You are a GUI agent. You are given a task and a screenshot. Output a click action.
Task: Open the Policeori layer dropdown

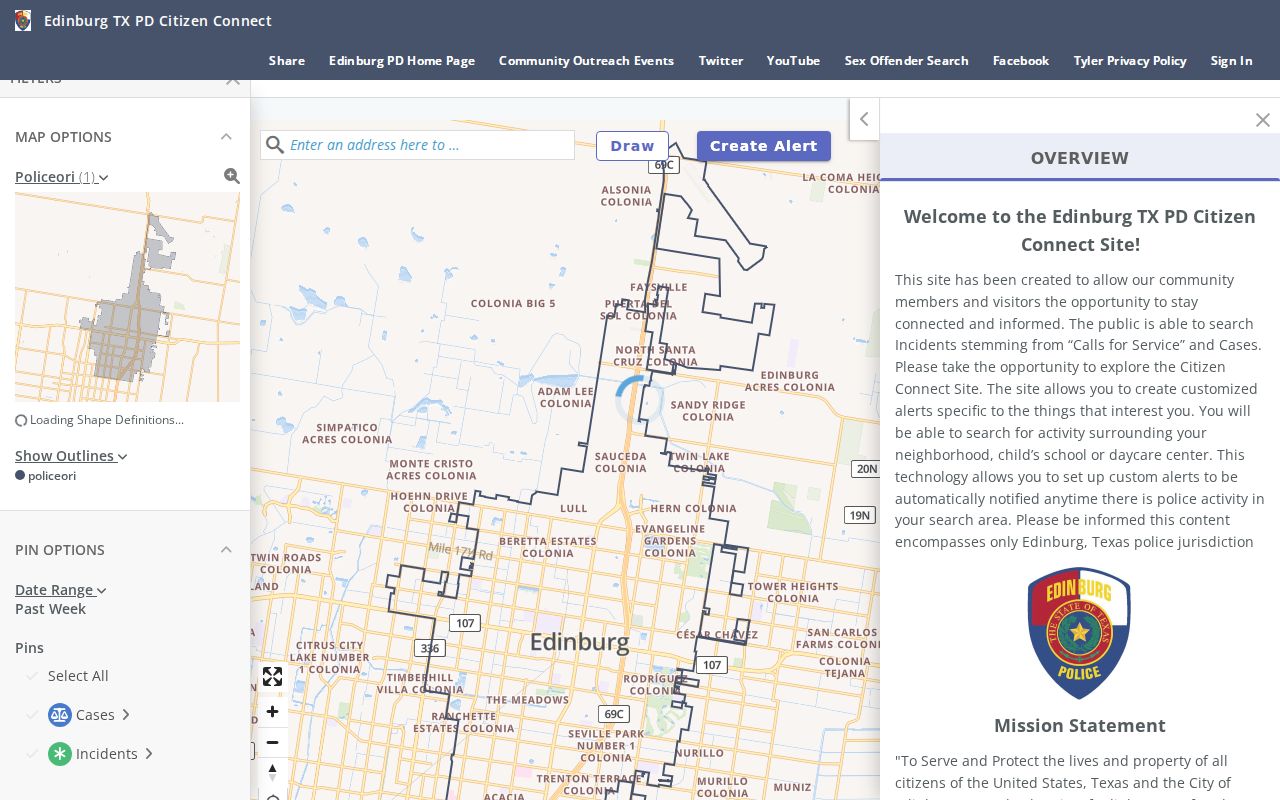pyautogui.click(x=62, y=177)
